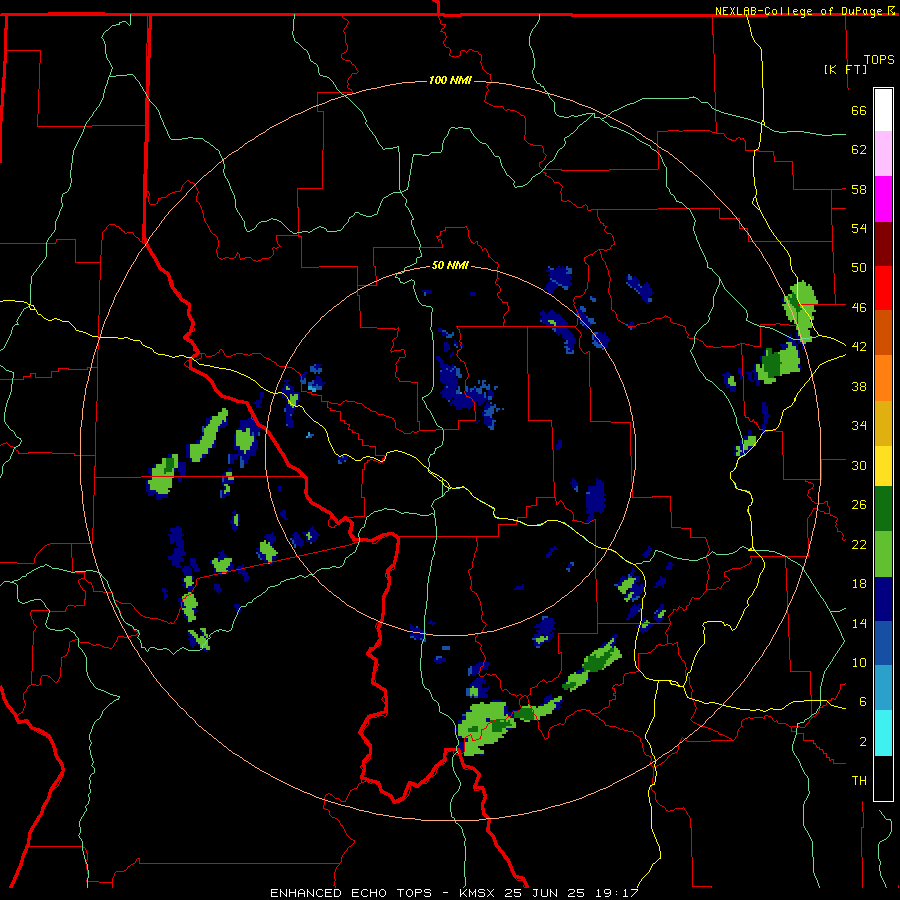
Task: Click the legend value "50"
Action: pos(859,268)
